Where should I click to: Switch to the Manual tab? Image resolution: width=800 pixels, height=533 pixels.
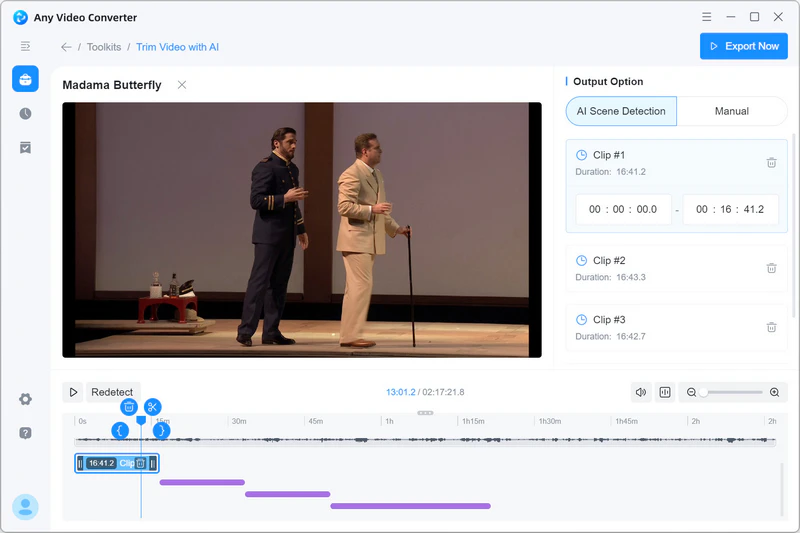732,111
